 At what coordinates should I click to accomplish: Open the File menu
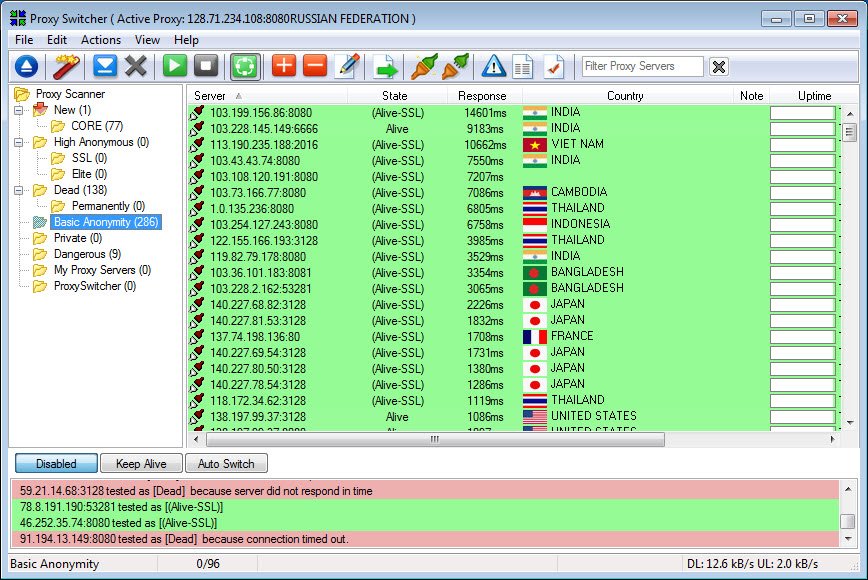[24, 40]
